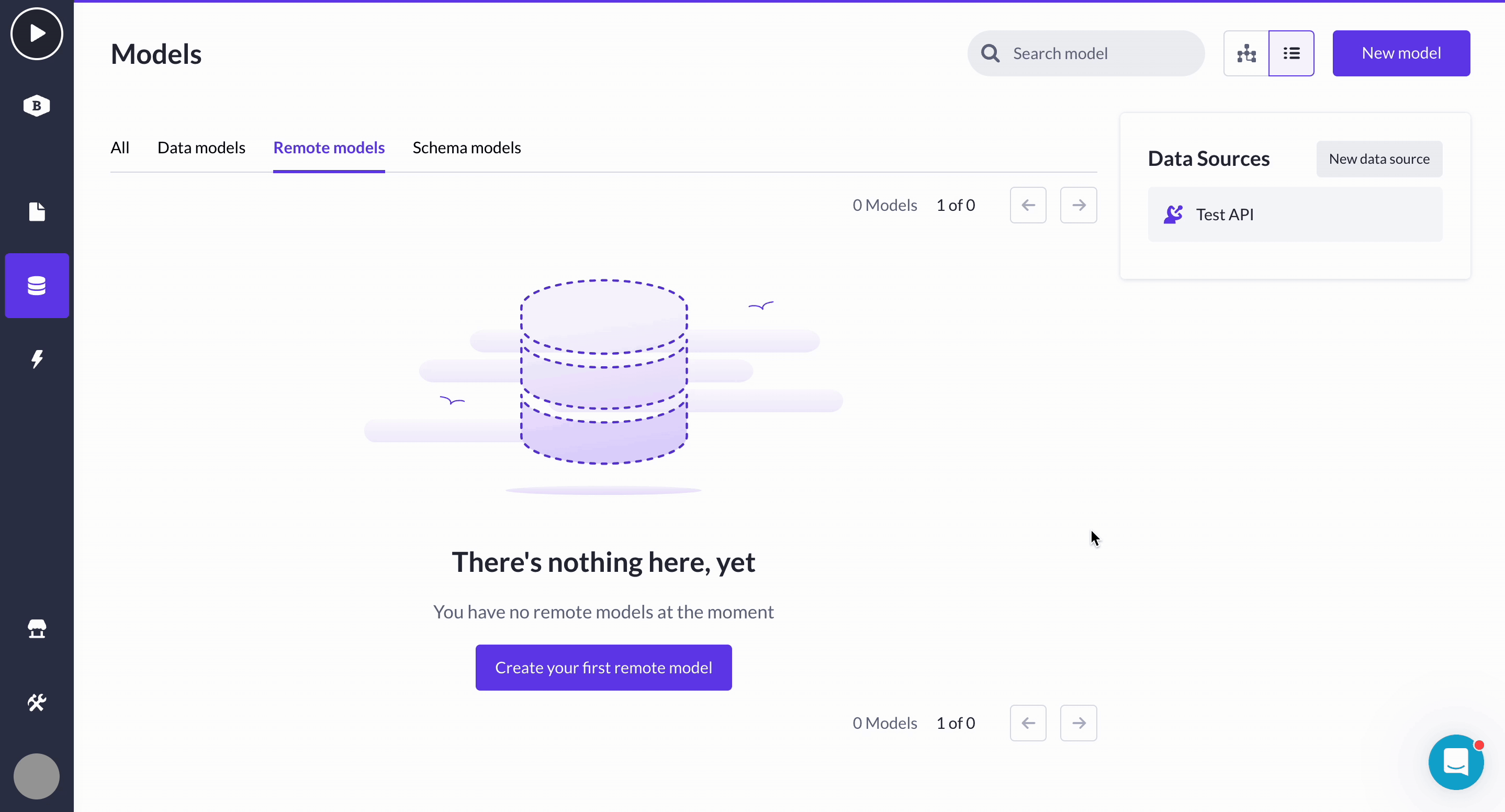Click the Data Sources heading

pos(1208,159)
